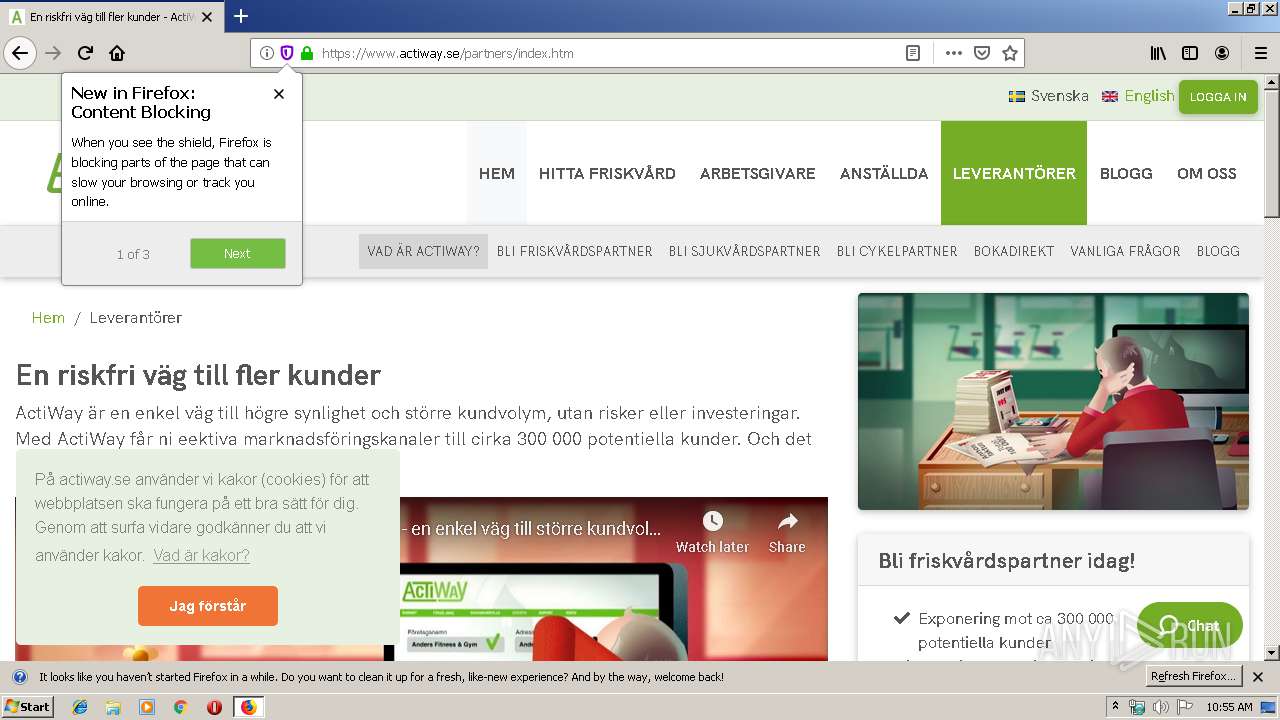Viewport: 1280px width, 720px height.
Task: Open the page actions three-dot menu
Action: 953,53
